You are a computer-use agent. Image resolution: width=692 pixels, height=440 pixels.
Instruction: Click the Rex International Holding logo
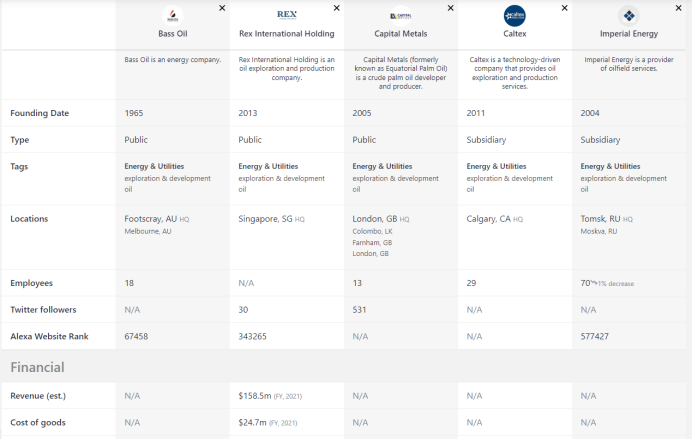point(286,15)
